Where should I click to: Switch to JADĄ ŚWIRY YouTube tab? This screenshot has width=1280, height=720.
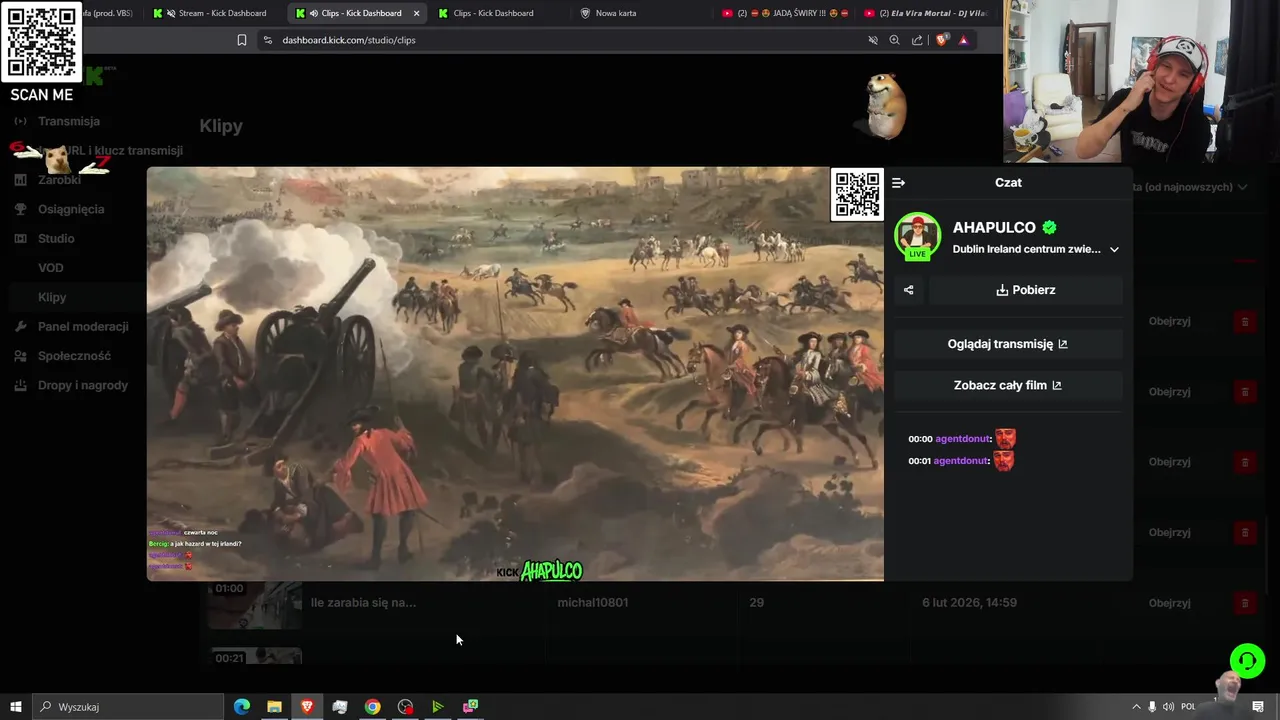click(786, 13)
